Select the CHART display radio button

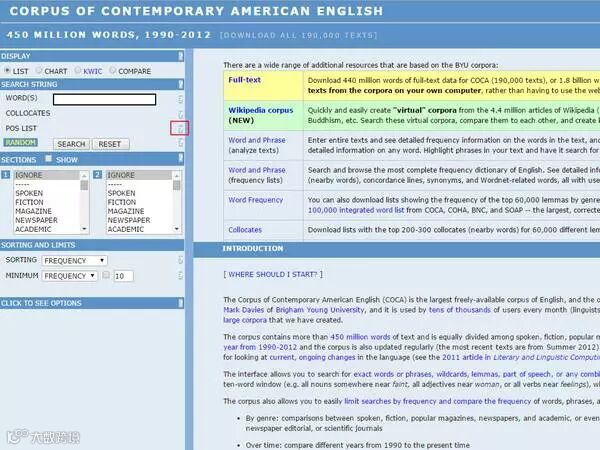[x=39, y=70]
